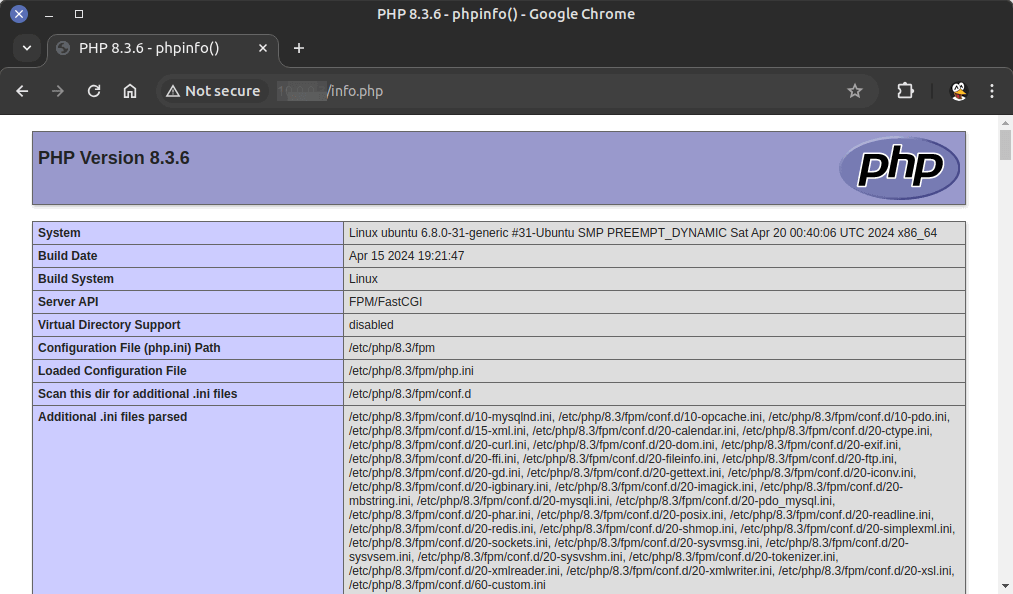The height and width of the screenshot is (594, 1013).
Task: Open site info via Not secure badge
Action: [x=212, y=90]
